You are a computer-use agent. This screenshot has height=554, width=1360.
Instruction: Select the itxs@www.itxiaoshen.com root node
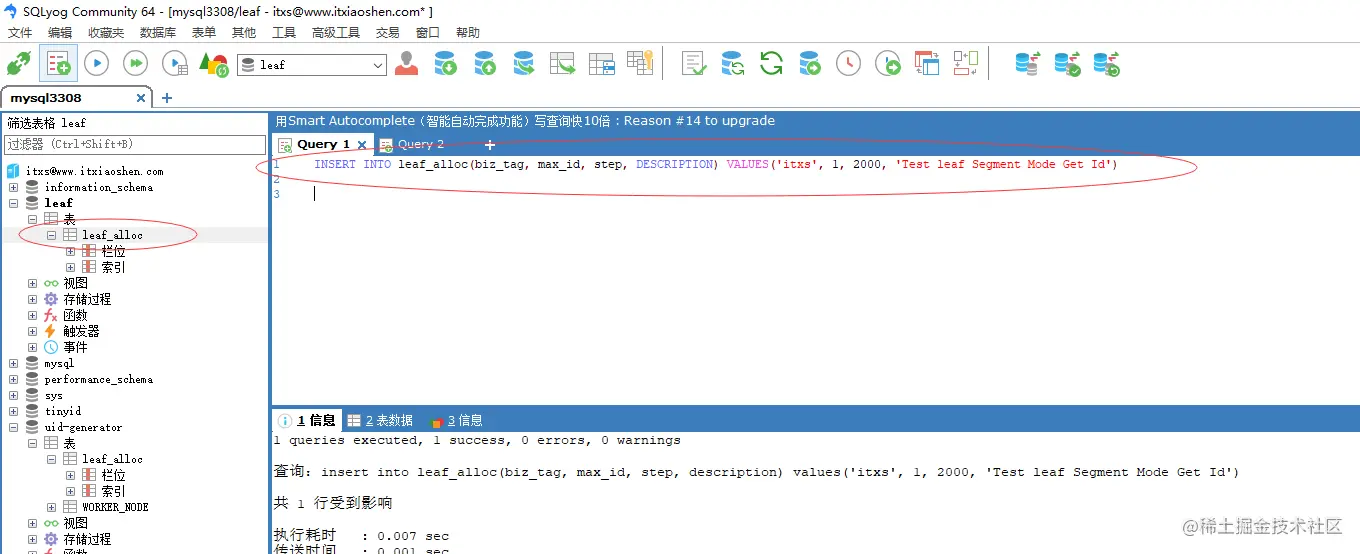[x=94, y=171]
